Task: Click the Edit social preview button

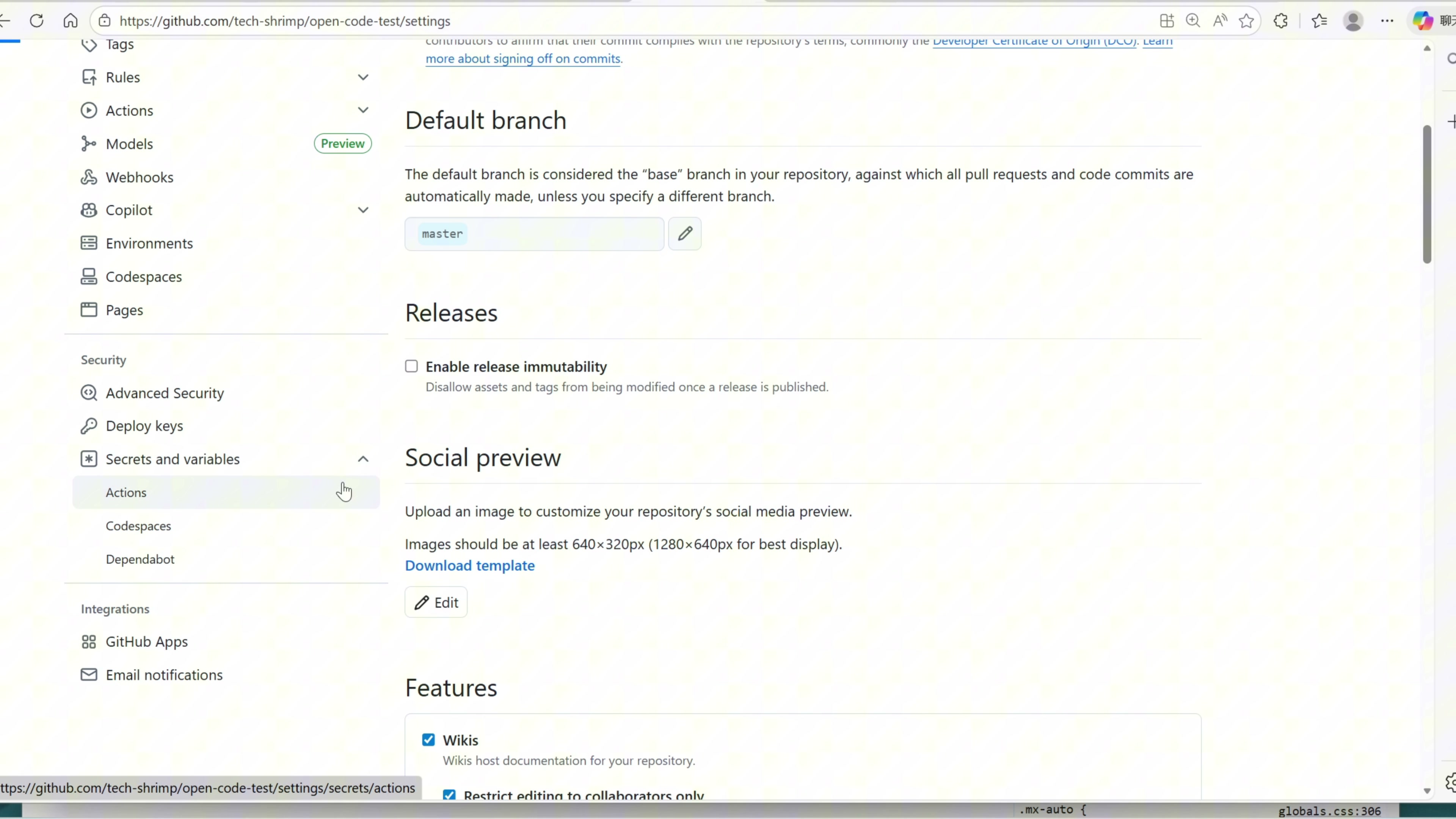Action: coord(436,602)
